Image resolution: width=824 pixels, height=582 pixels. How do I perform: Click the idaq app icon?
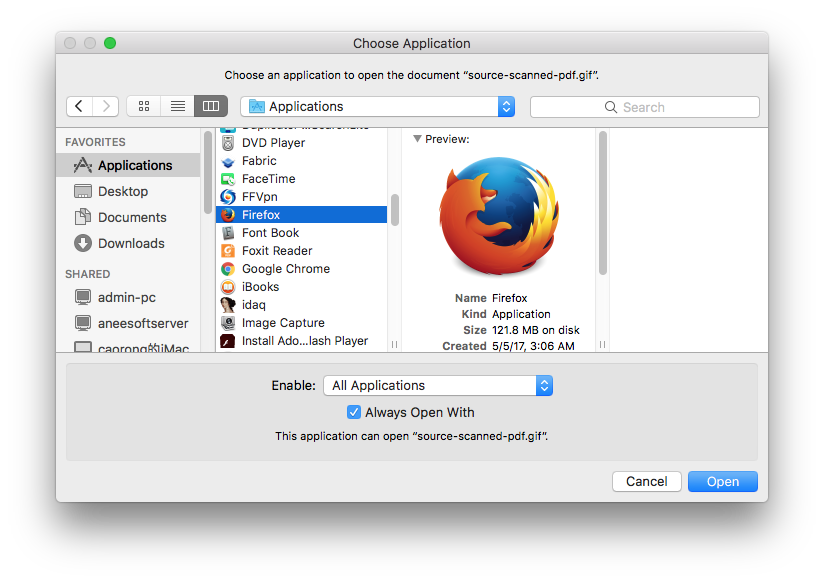(228, 305)
